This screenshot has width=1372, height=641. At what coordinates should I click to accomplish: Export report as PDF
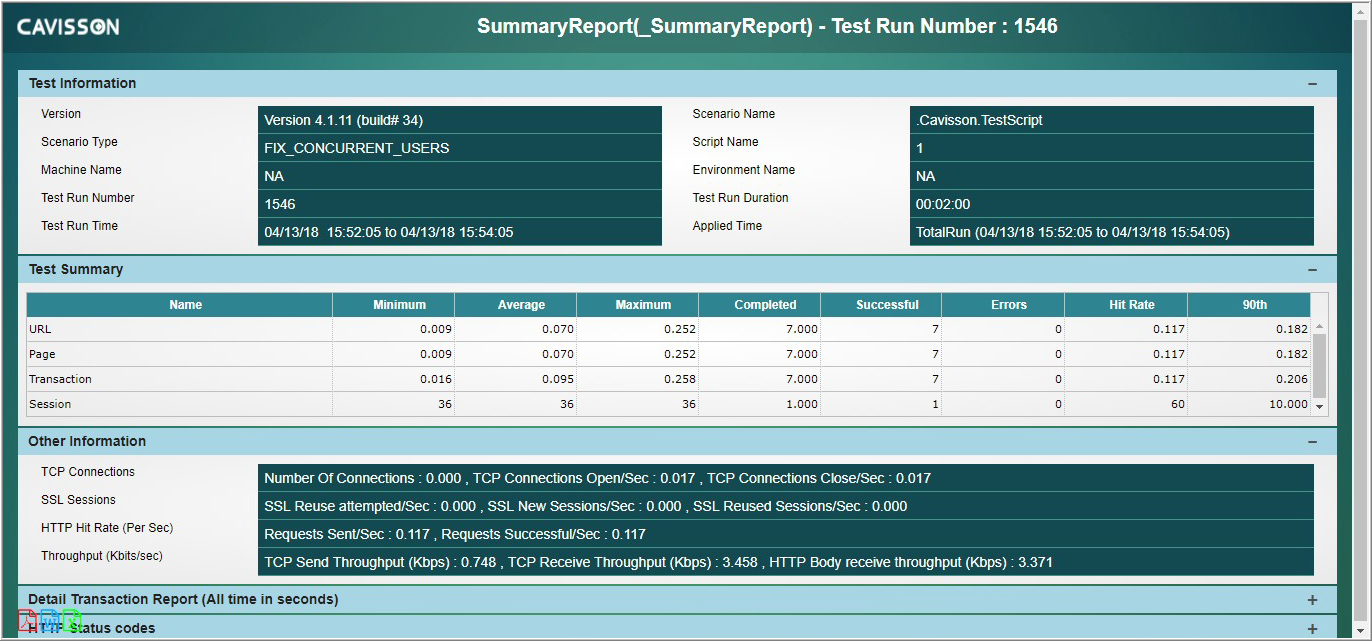coord(27,620)
